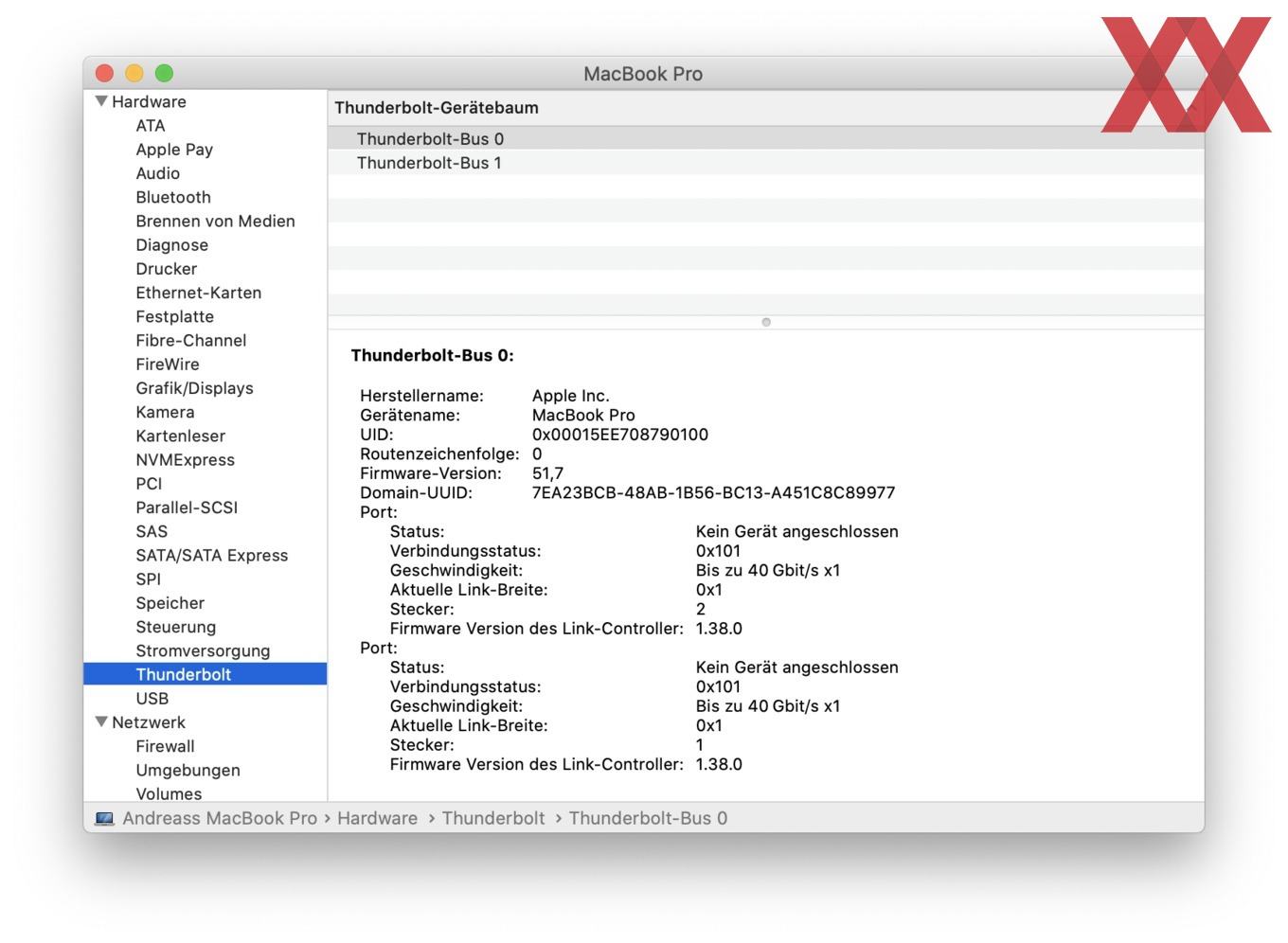Collapse the Netzwerk category triangle
This screenshot has width=1288, height=943.
[101, 722]
